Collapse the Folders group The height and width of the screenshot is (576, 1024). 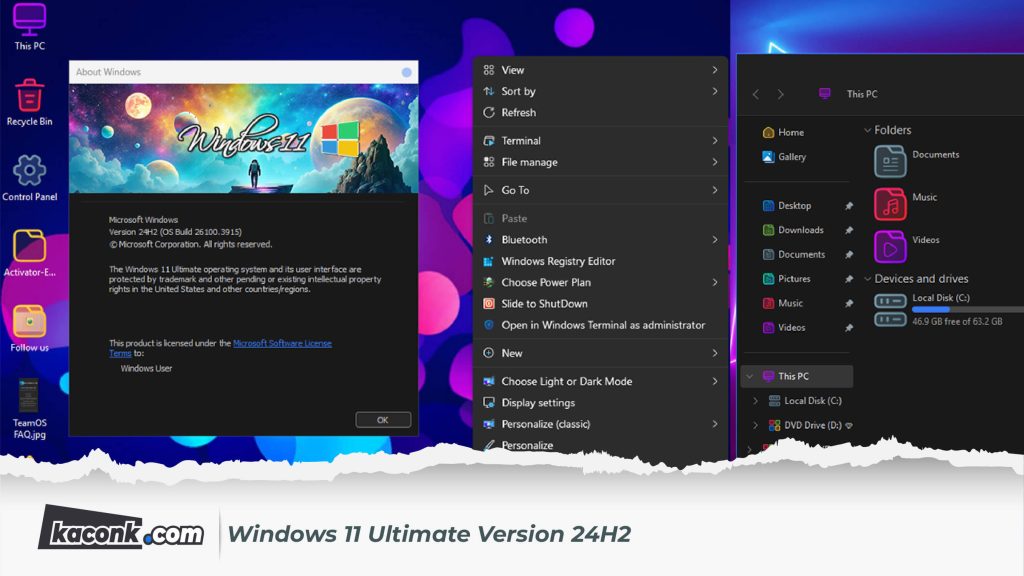868,130
